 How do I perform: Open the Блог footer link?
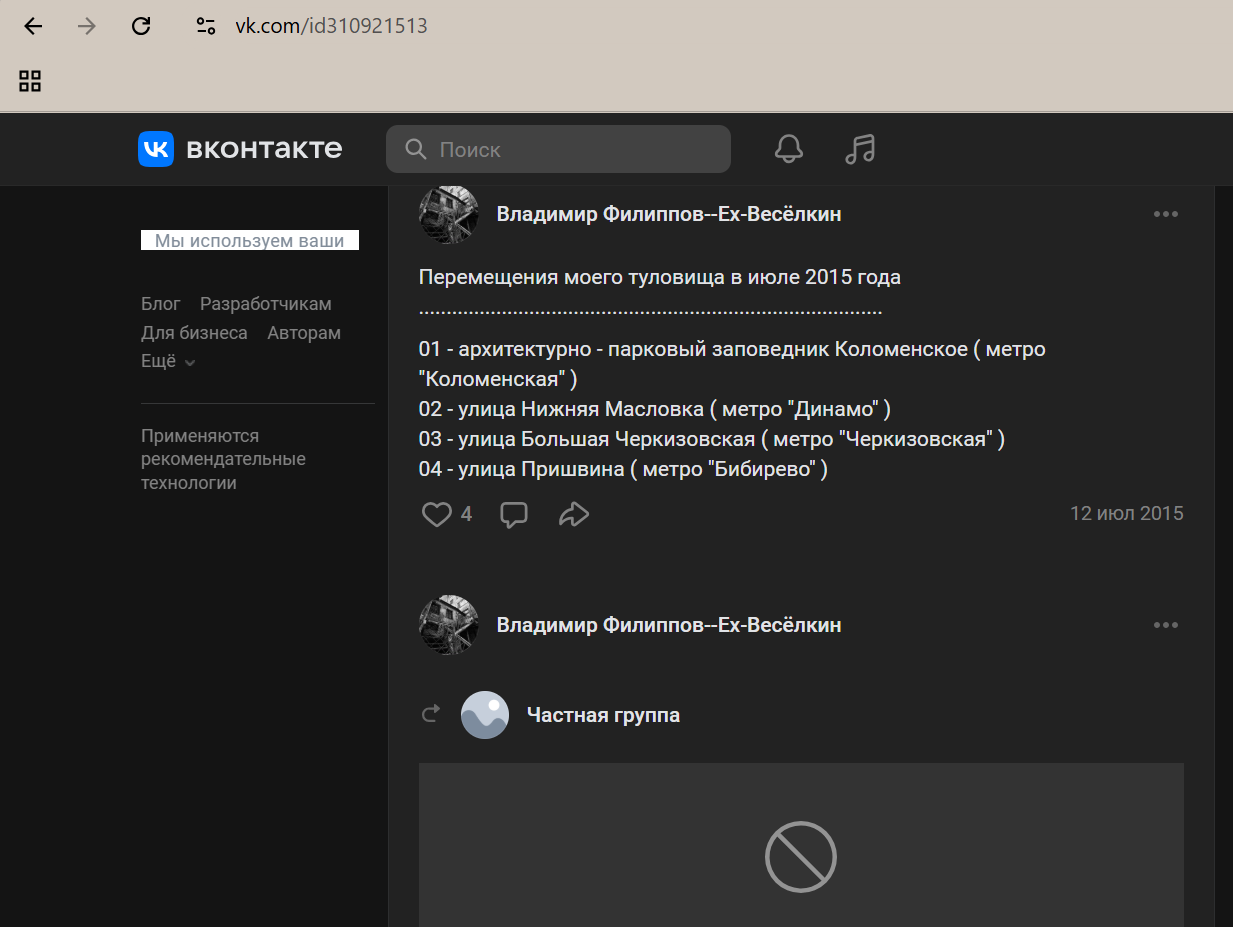[x=161, y=304]
